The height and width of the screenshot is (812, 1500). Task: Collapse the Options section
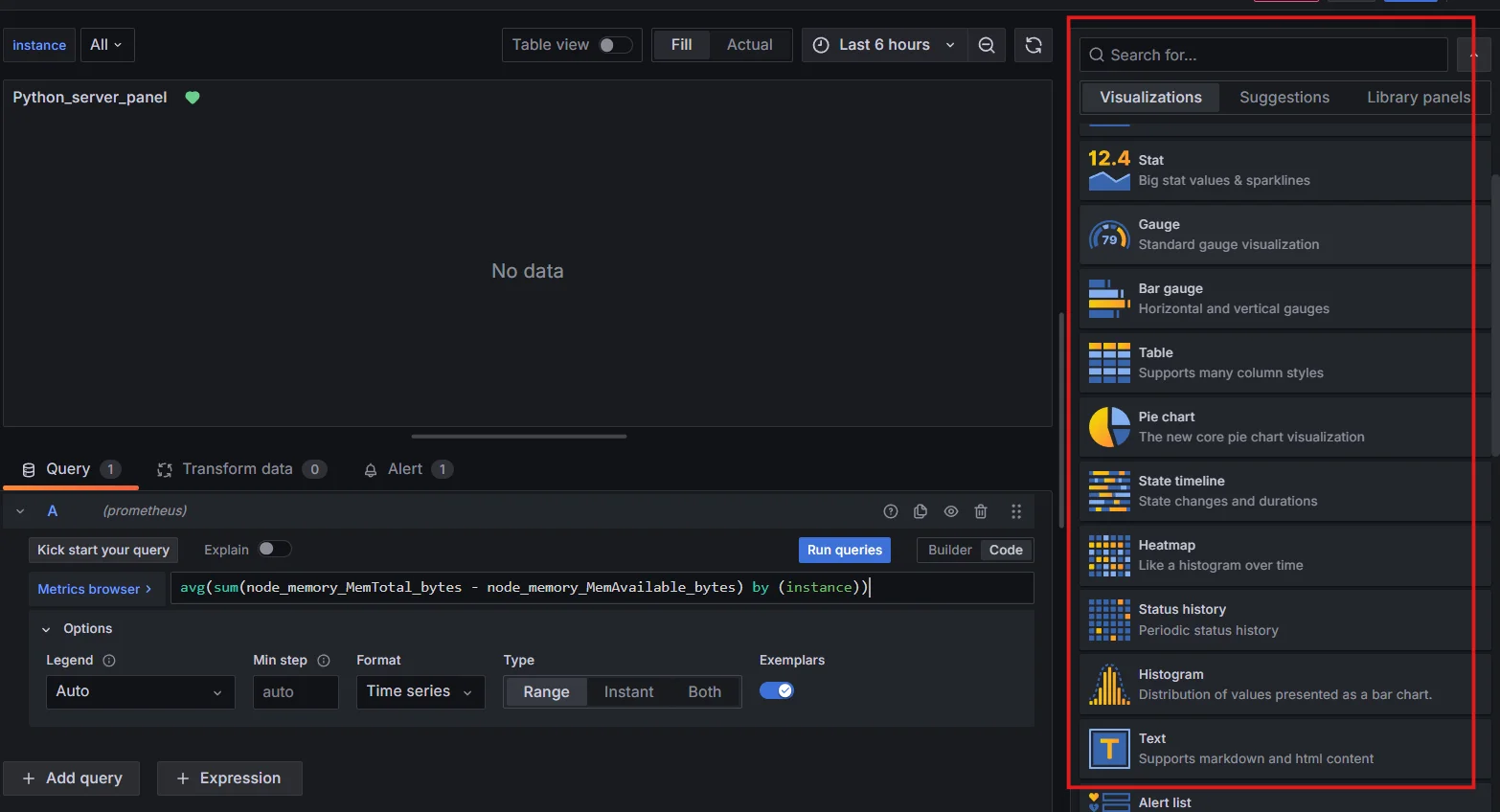coord(46,629)
